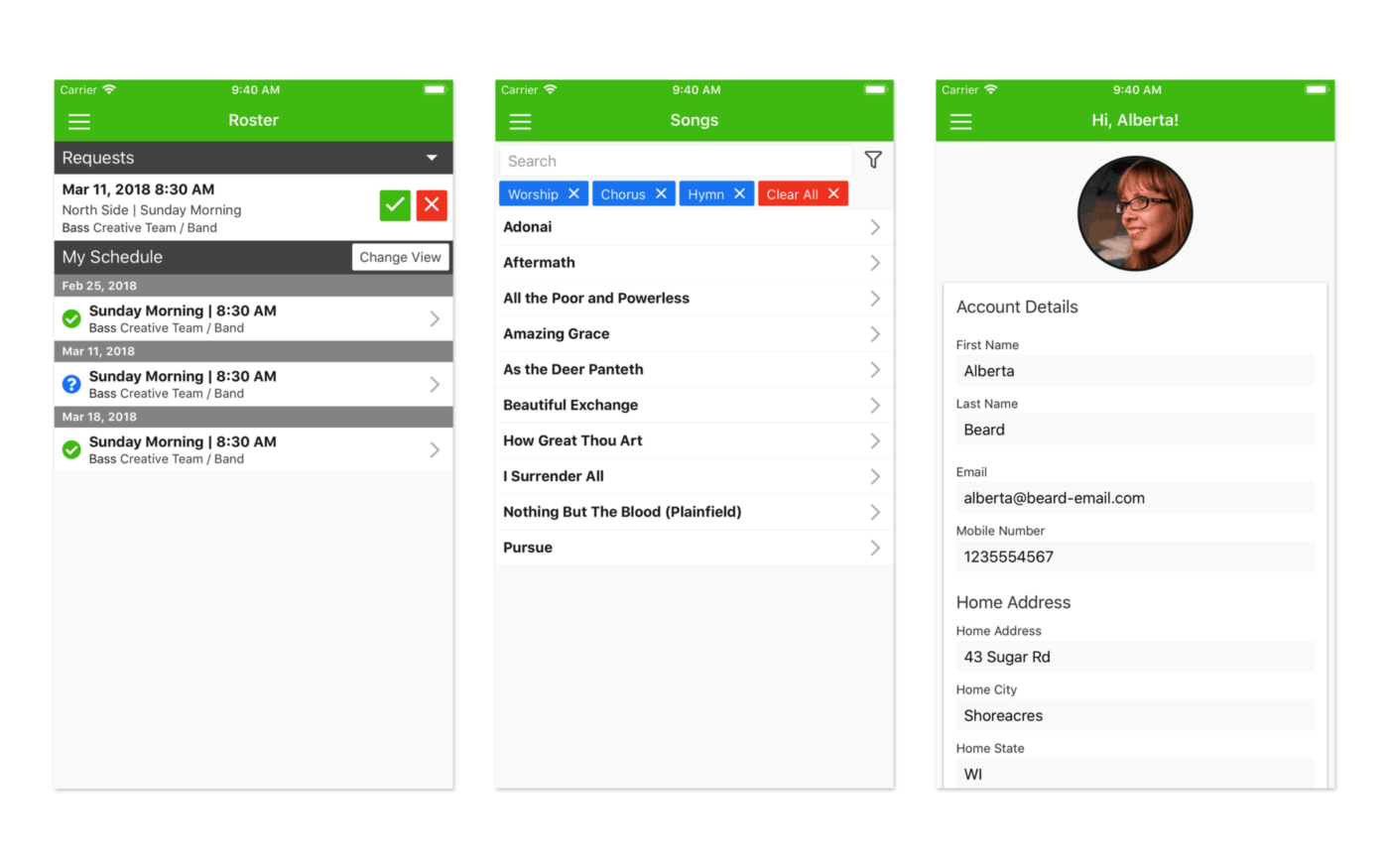Screen dimensions: 1389x868
Task: Open the song filter funnel icon
Action: [873, 160]
